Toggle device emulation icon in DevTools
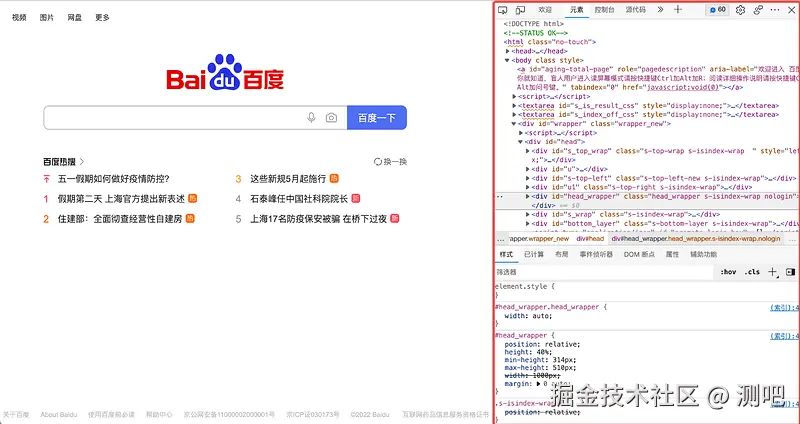The height and width of the screenshot is (424, 800). 520,10
